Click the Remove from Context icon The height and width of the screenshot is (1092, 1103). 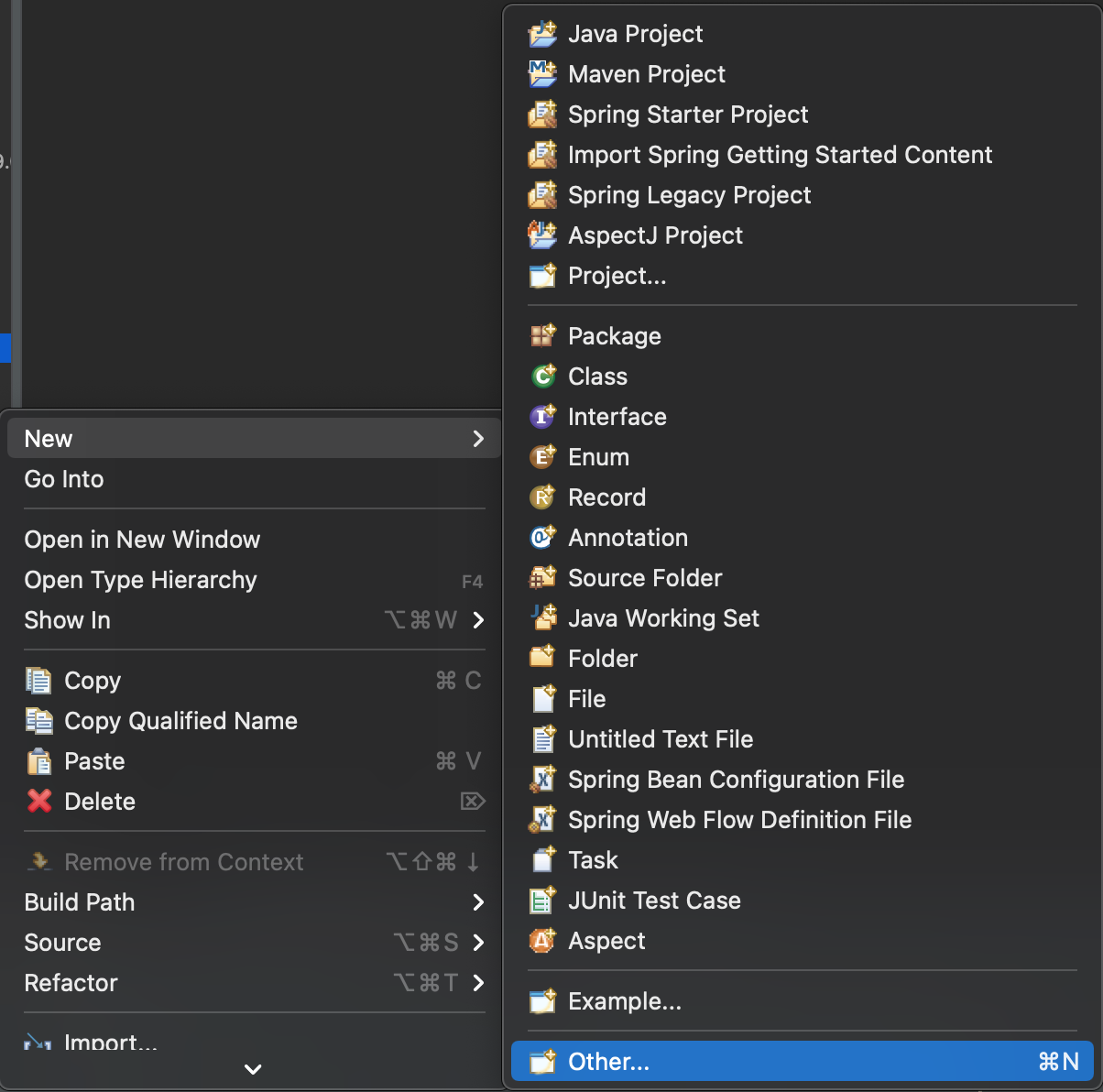38,862
